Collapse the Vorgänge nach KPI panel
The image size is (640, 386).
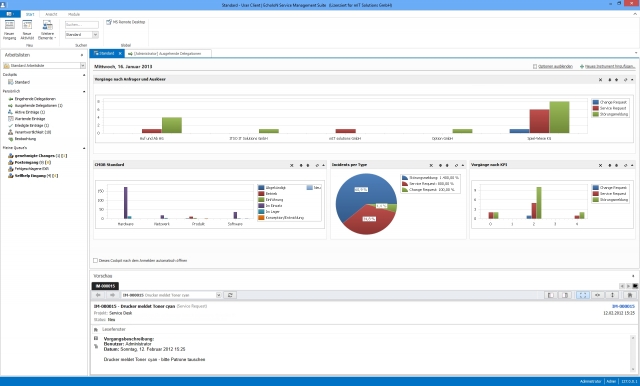[632, 166]
